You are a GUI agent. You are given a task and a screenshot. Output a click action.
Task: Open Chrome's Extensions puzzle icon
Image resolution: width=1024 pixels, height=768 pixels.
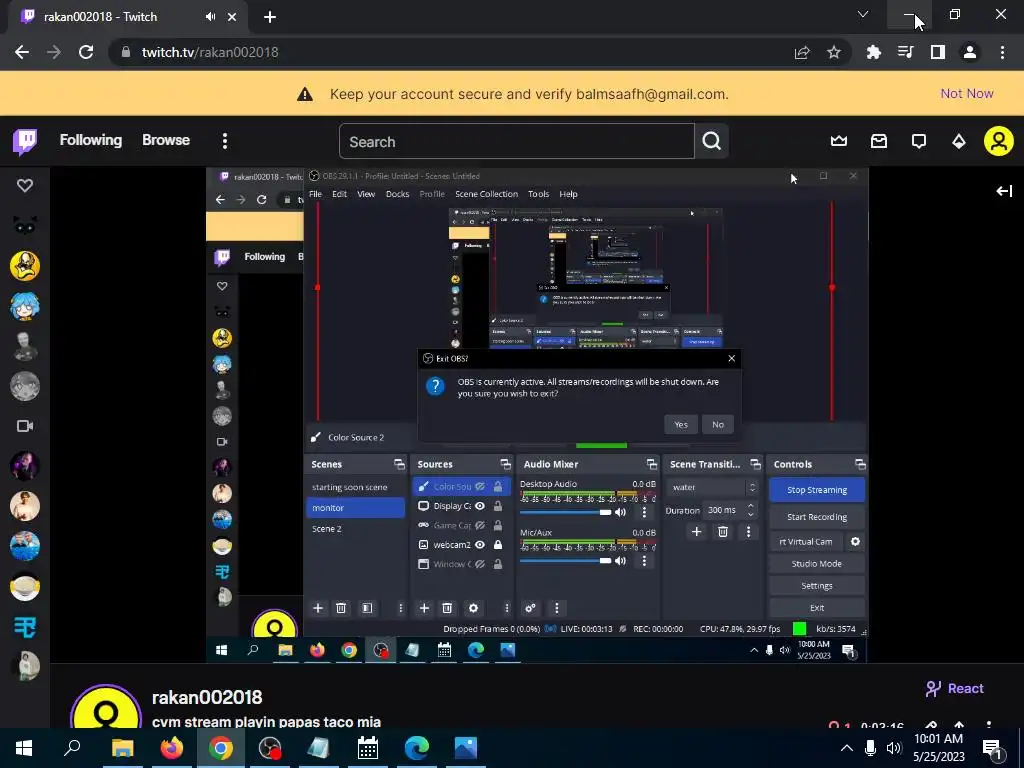click(x=874, y=52)
